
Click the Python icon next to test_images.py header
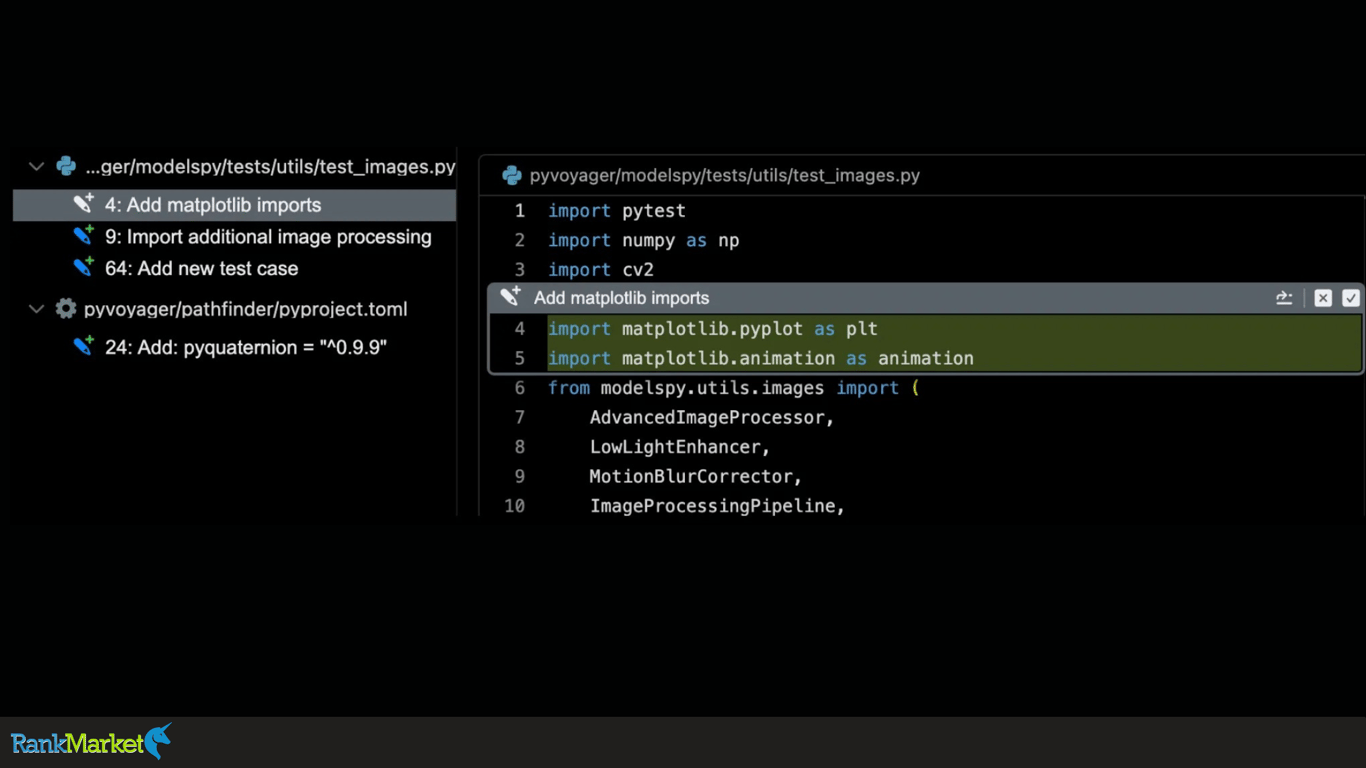512,175
